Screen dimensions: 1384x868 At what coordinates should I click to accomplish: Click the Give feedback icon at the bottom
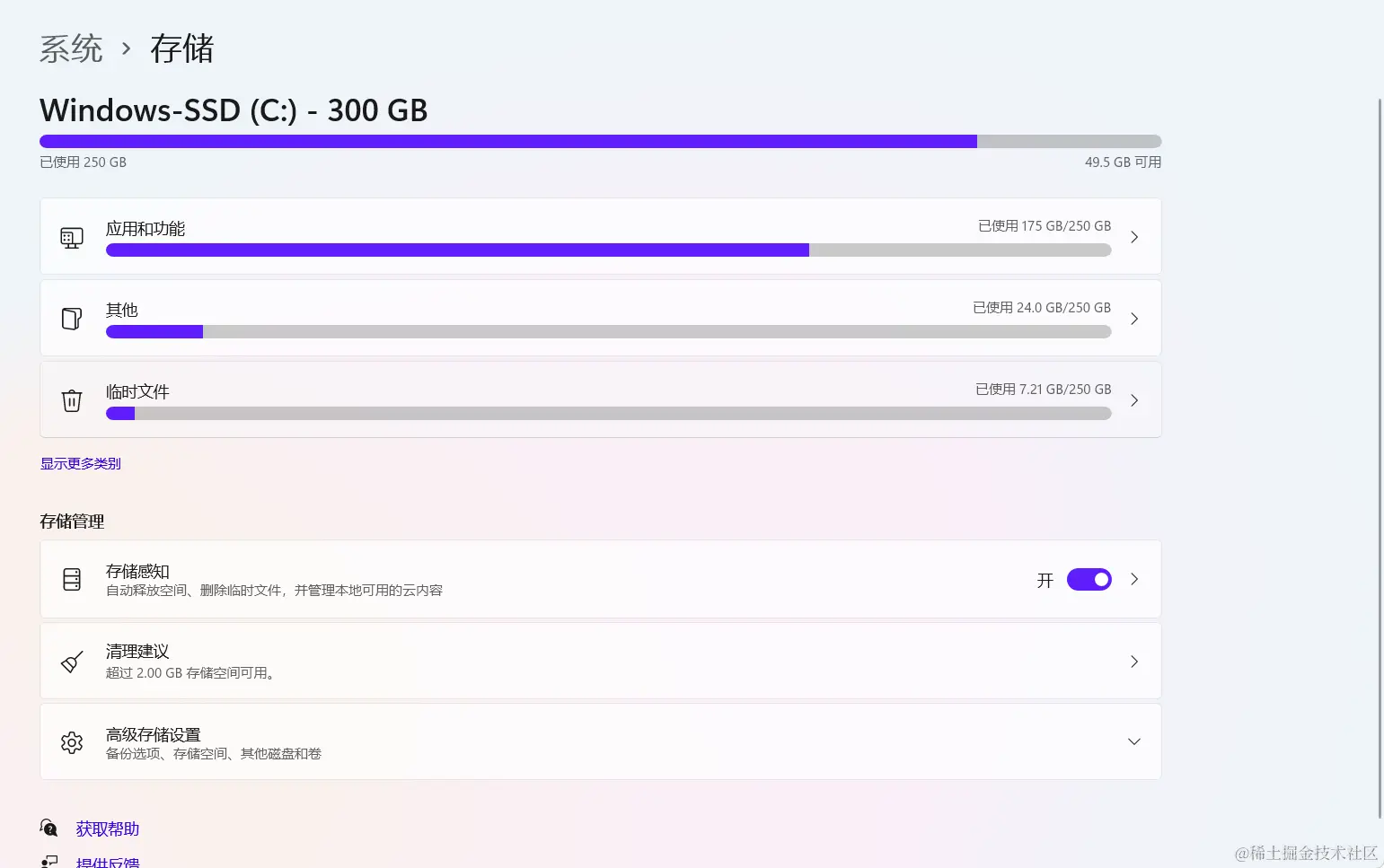tap(49, 862)
